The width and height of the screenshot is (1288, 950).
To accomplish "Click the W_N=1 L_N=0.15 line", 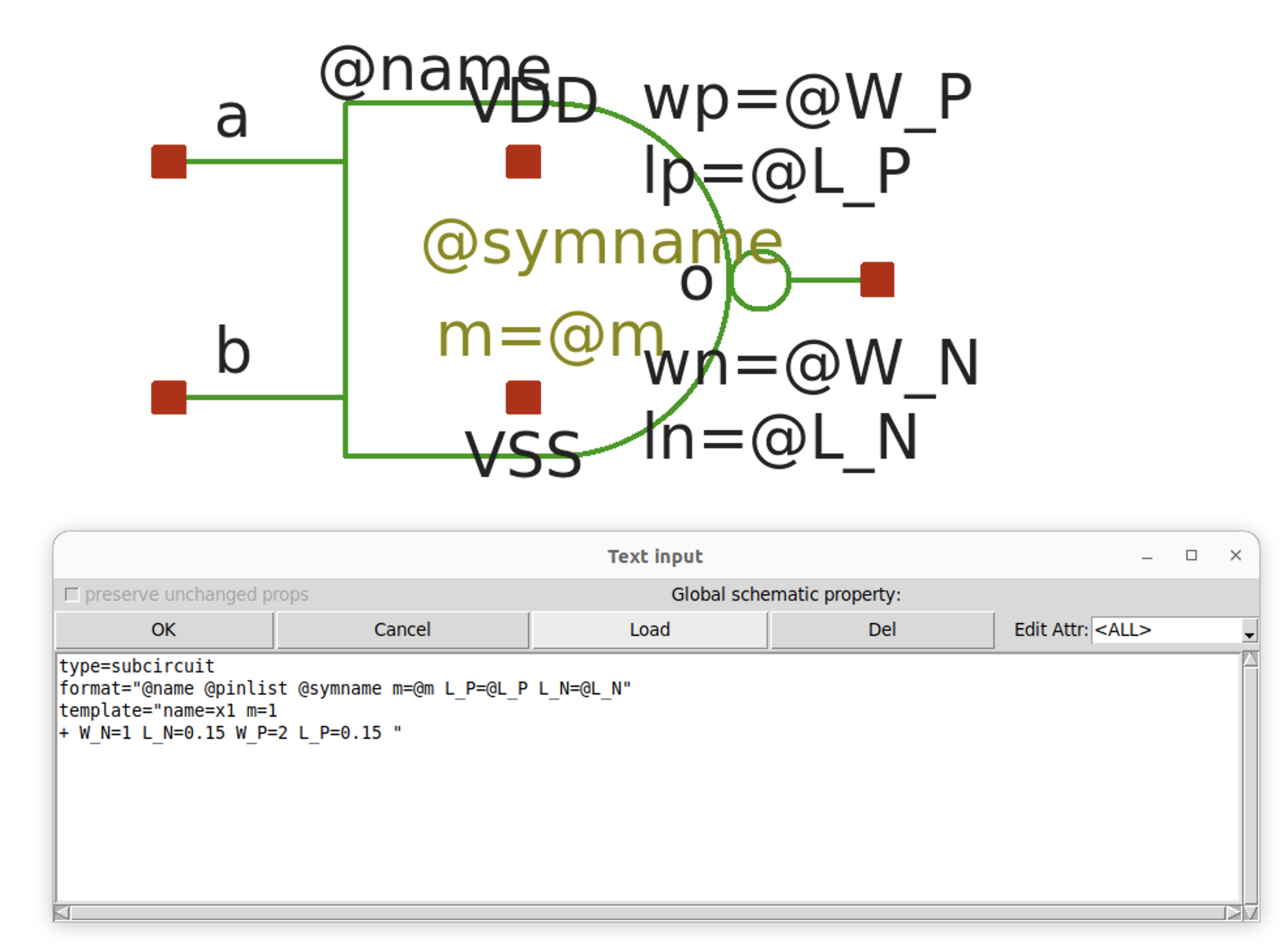I will [230, 733].
